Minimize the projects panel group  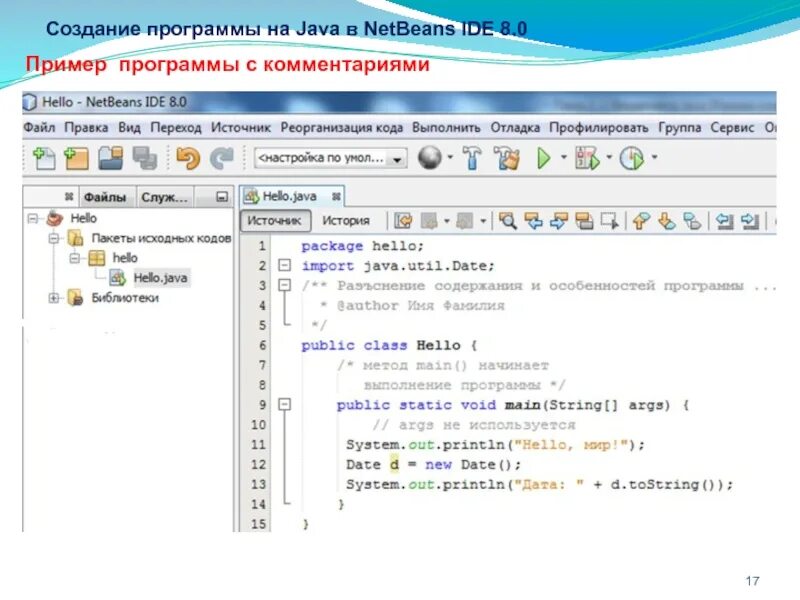pos(222,196)
